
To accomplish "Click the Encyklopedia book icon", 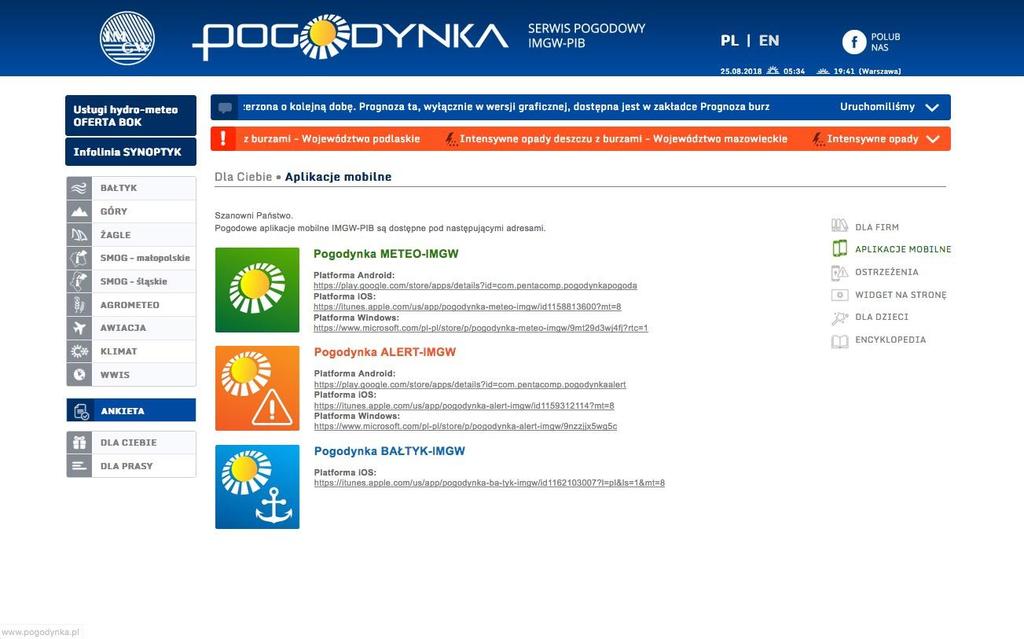I will tap(840, 340).
